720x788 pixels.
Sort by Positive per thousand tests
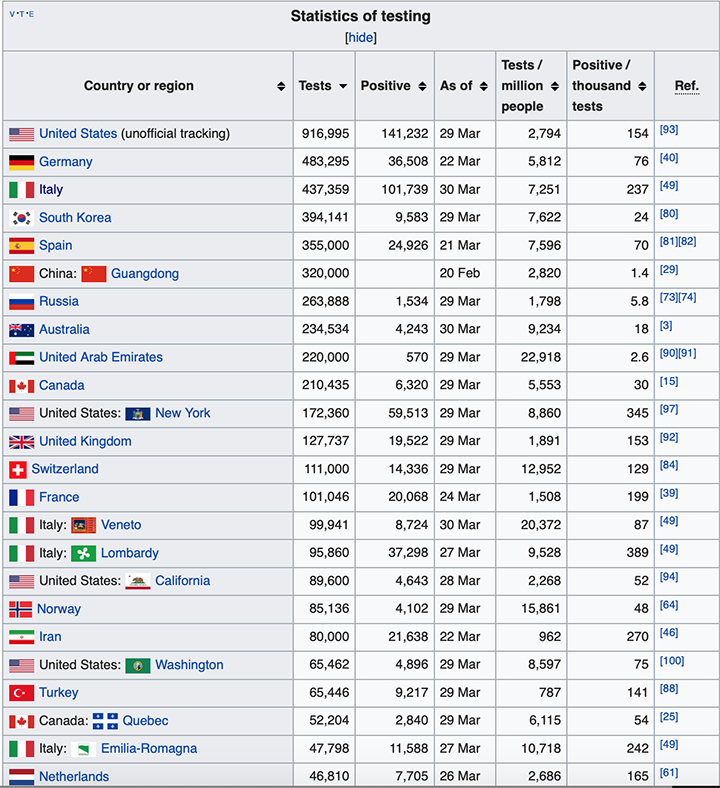(642, 86)
